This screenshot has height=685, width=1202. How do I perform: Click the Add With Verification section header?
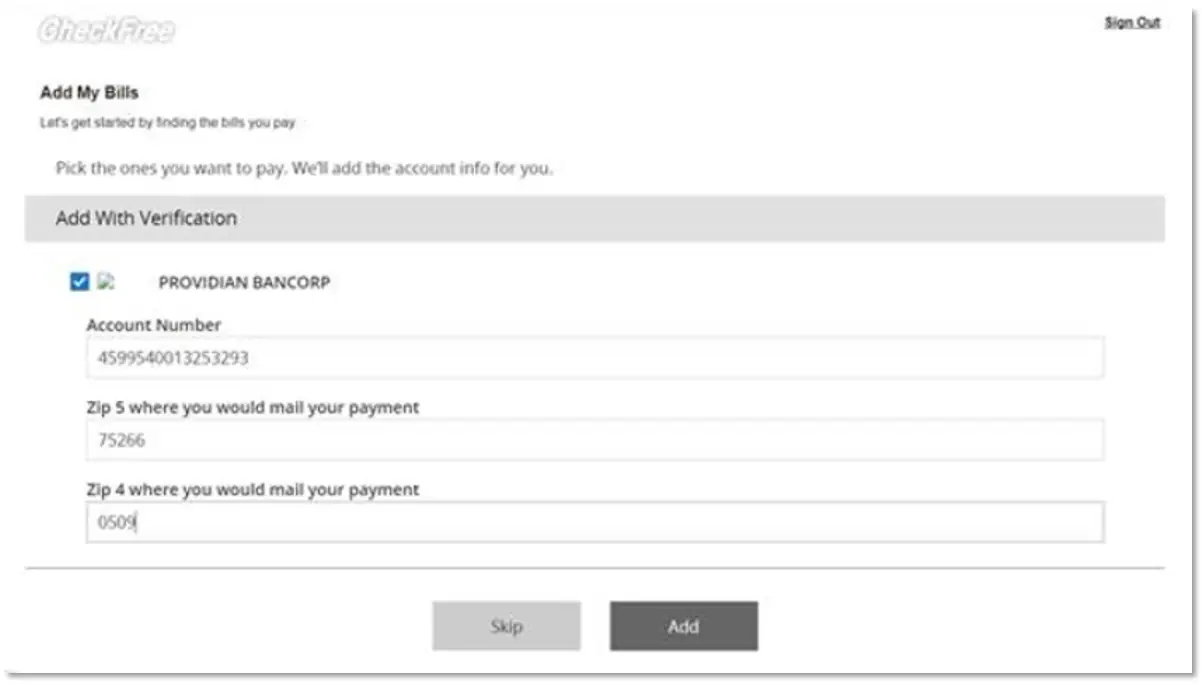146,218
